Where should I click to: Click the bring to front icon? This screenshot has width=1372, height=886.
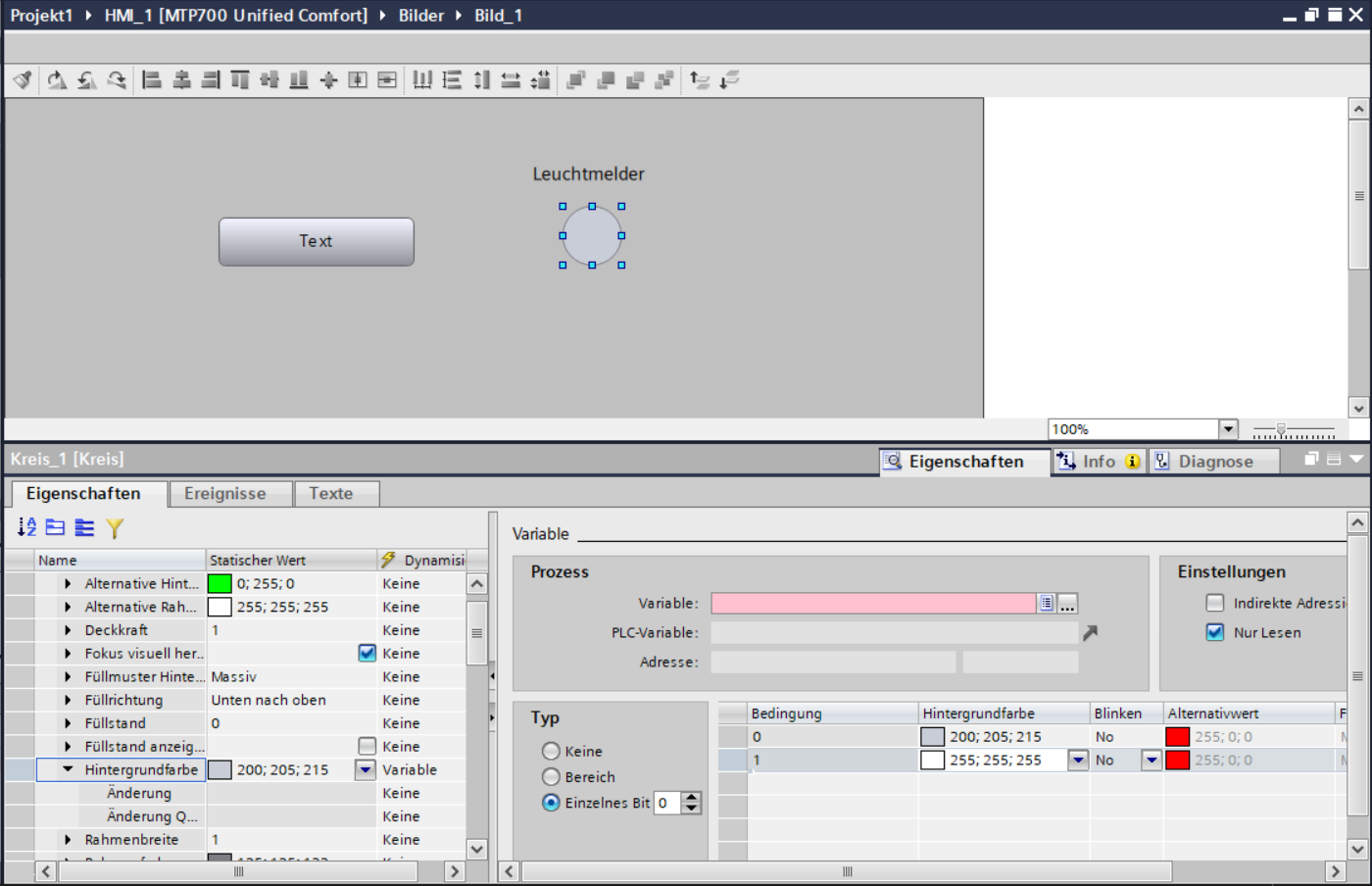(576, 80)
